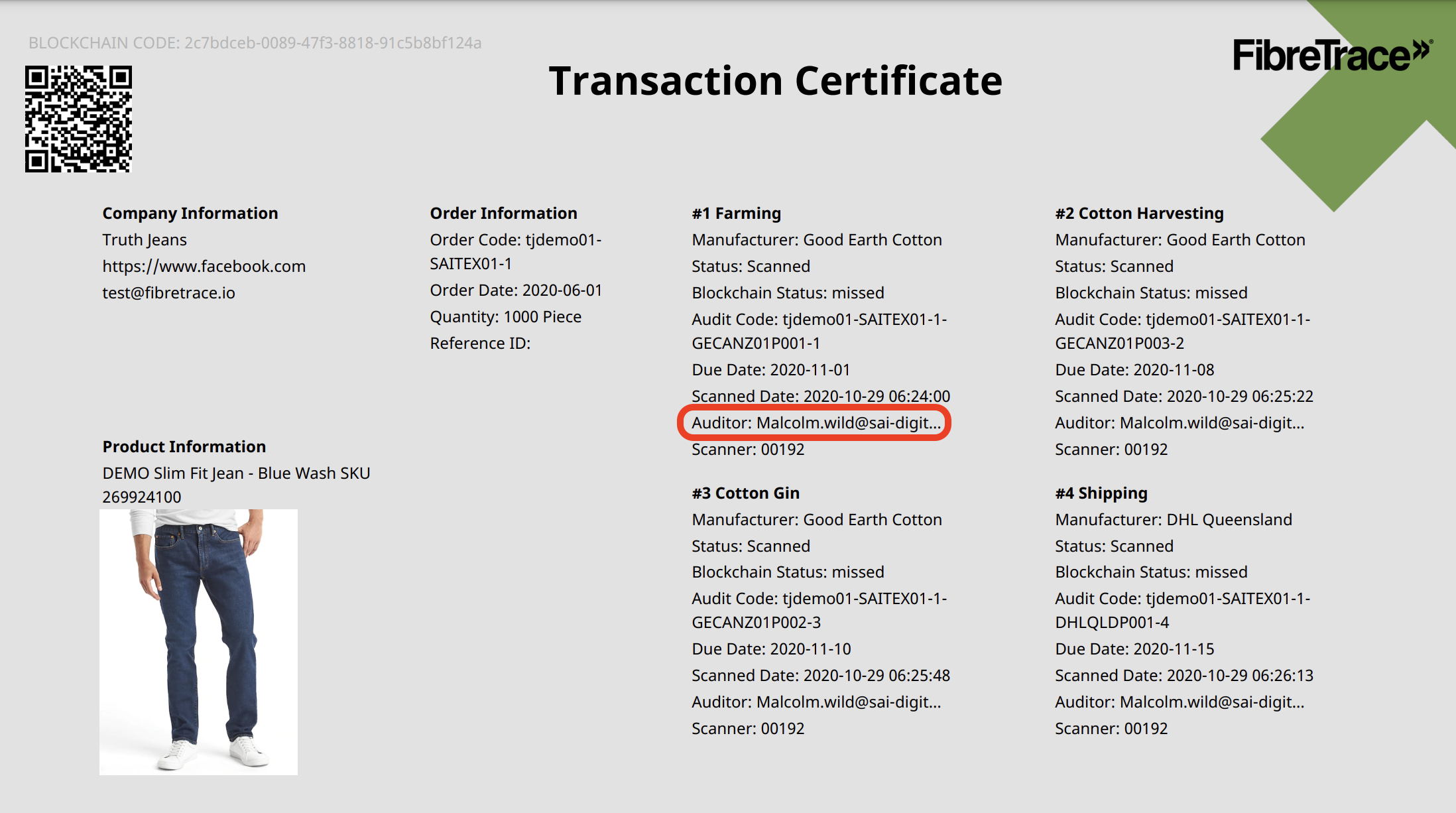Click the Transaction Certificate title
The image size is (1456, 813).
(775, 81)
